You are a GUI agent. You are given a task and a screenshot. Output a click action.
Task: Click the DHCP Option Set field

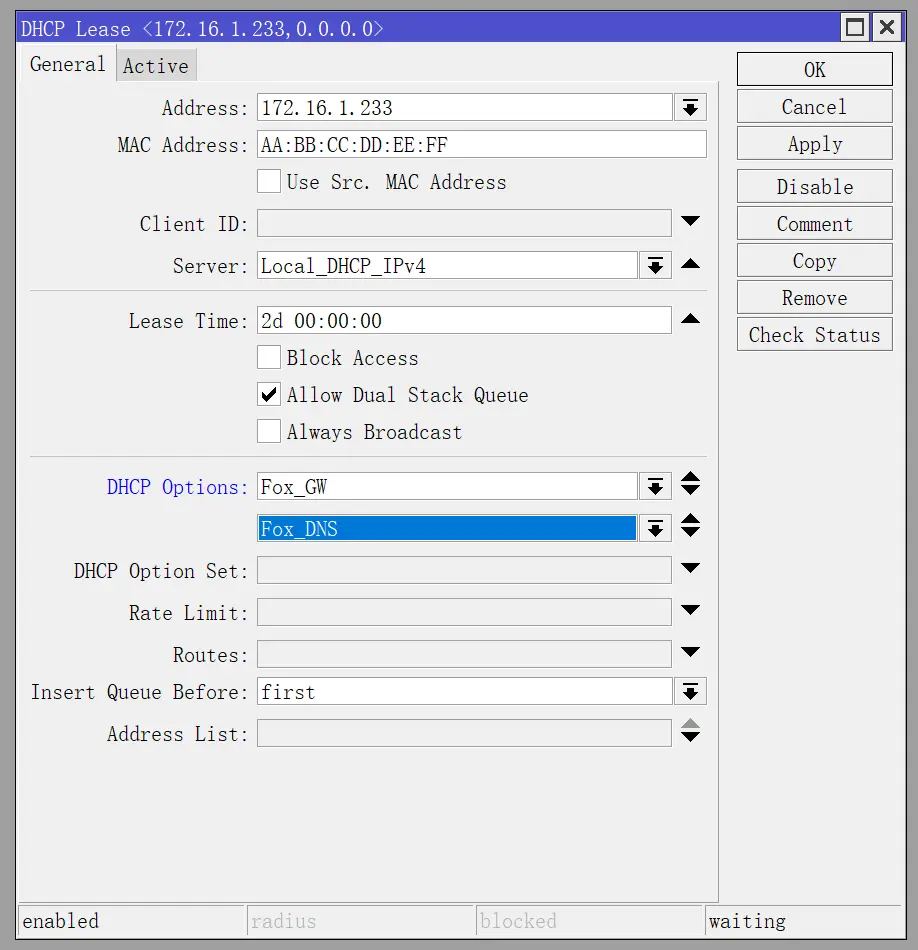(x=464, y=570)
